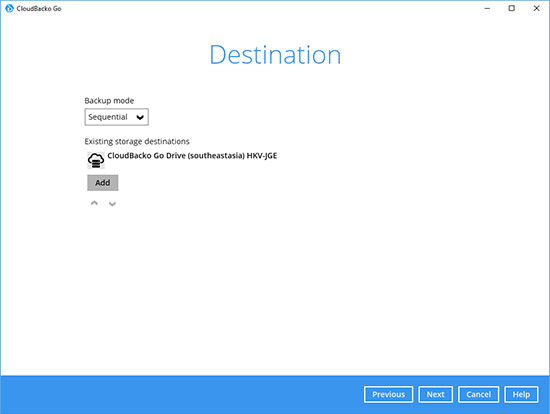Go back with the Previous button
This screenshot has height=414, width=550.
tap(389, 394)
